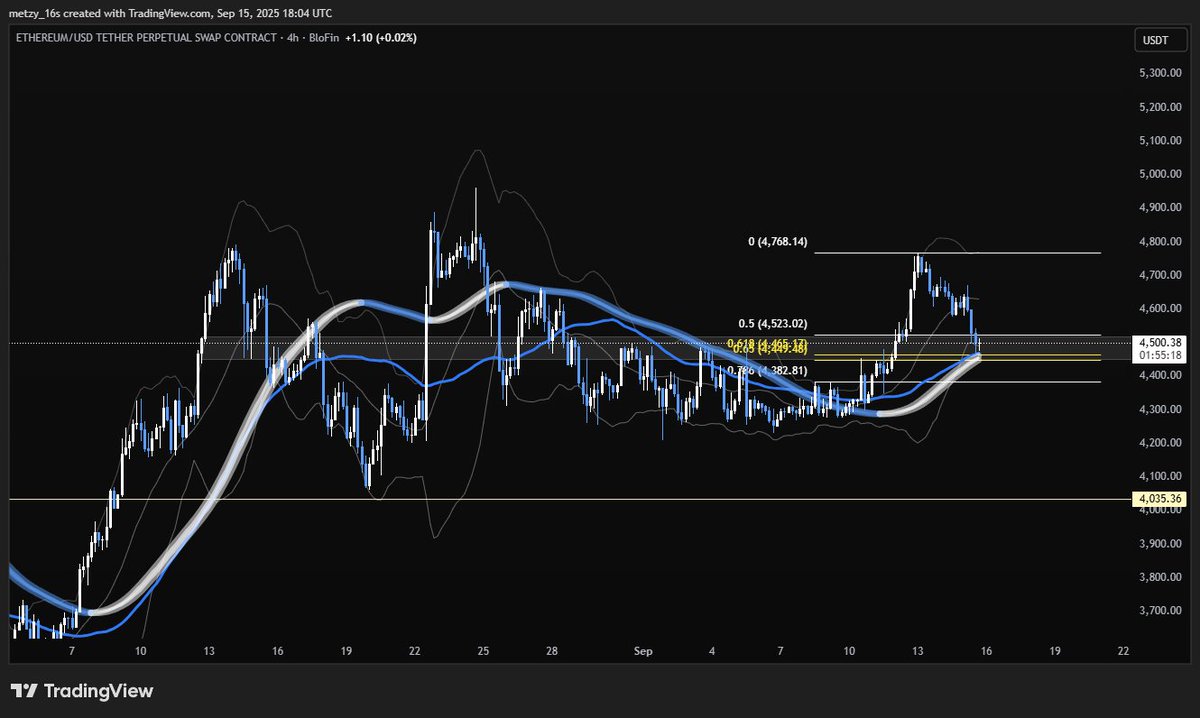Click the 01:55:18 candle countdown timer
1200x718 pixels.
point(1160,355)
